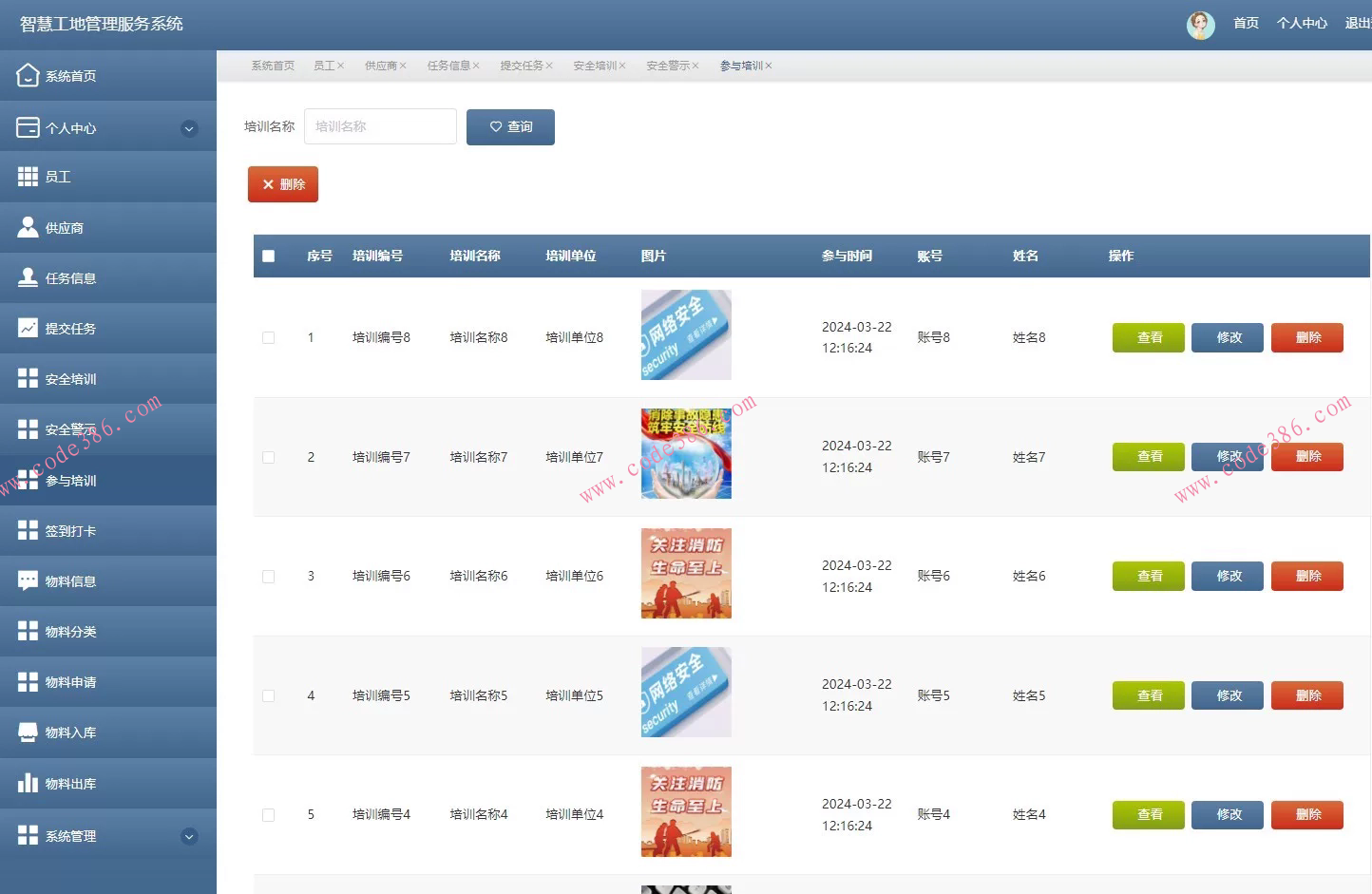The height and width of the screenshot is (894, 1372).
Task: Select the 物料入库 material inbound icon
Action: (x=28, y=732)
